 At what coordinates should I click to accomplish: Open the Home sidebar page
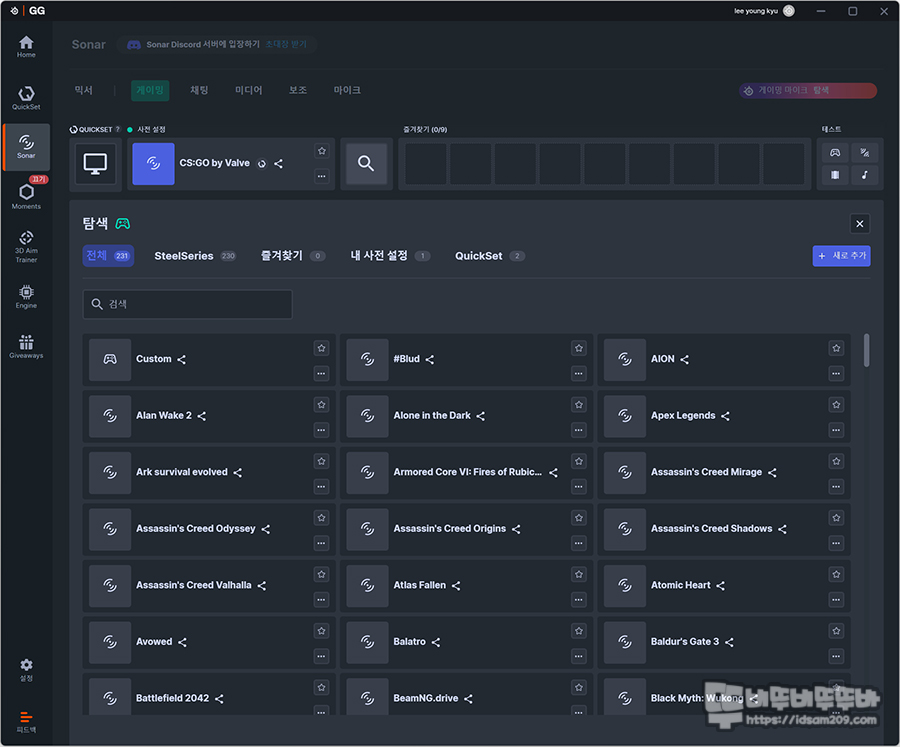[26, 47]
